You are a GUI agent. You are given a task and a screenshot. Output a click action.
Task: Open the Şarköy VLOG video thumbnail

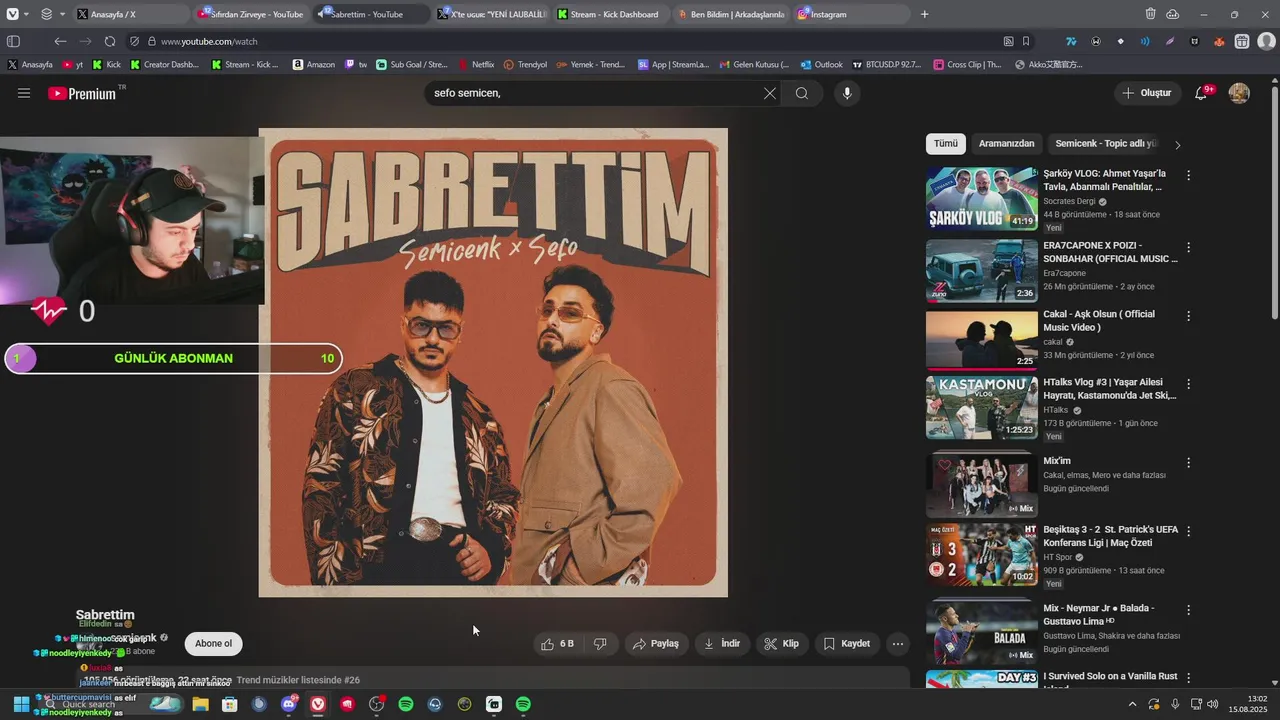pos(982,198)
